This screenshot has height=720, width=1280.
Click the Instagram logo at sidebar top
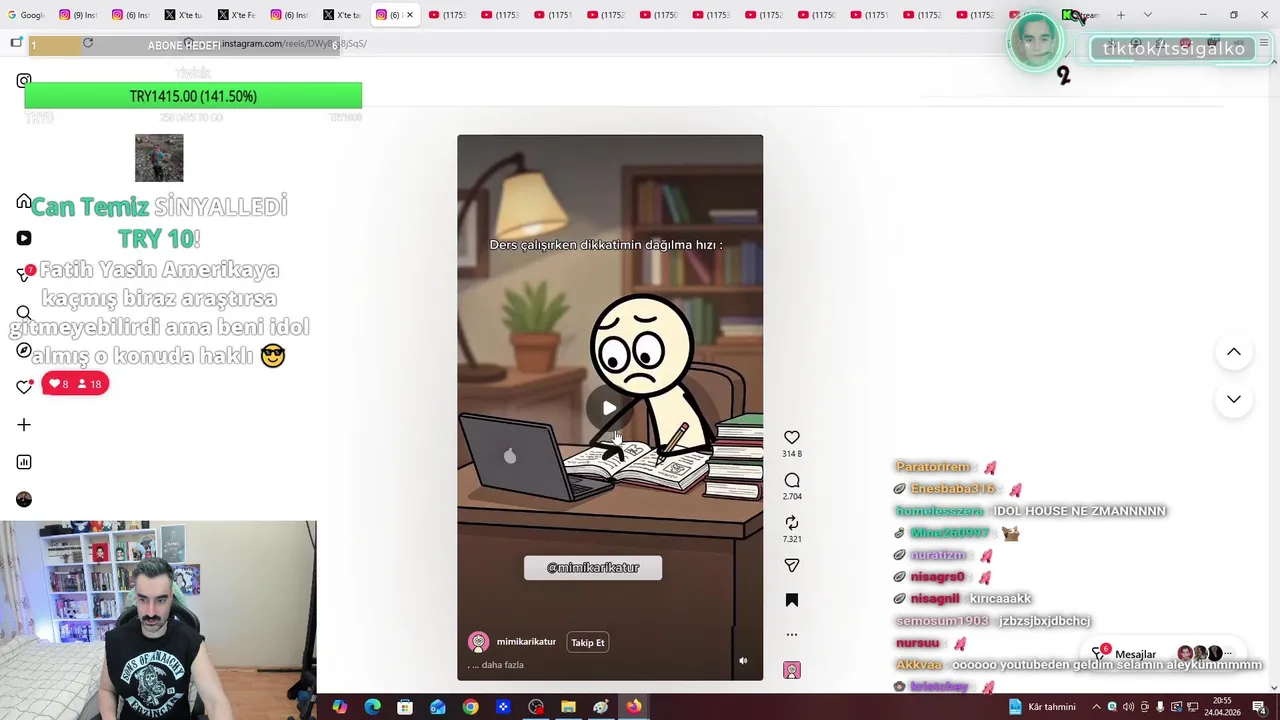coord(24,81)
